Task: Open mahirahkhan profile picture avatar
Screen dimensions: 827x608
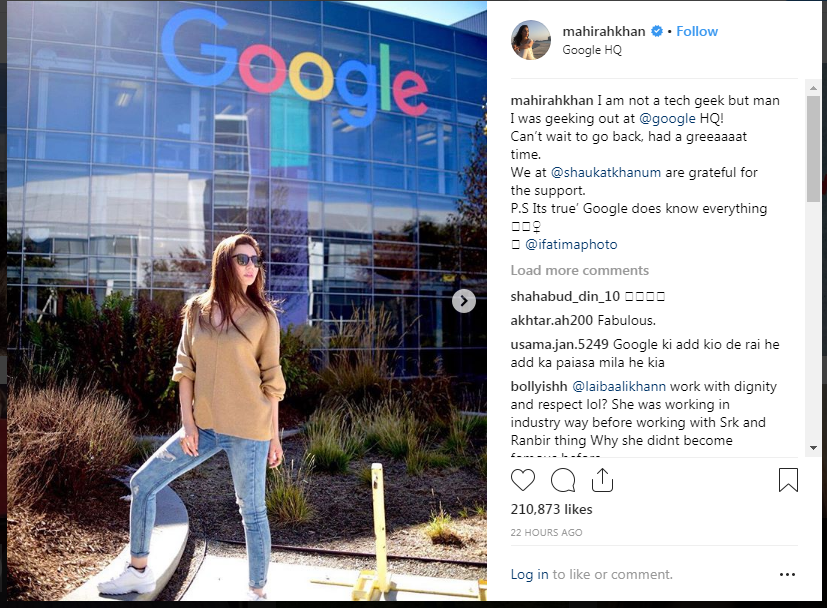Action: [x=531, y=40]
